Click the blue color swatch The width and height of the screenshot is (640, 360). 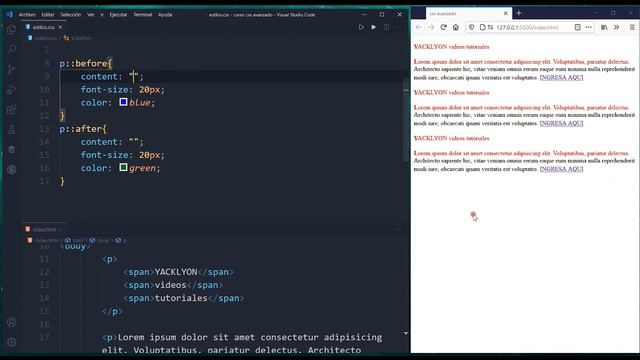tap(123, 102)
